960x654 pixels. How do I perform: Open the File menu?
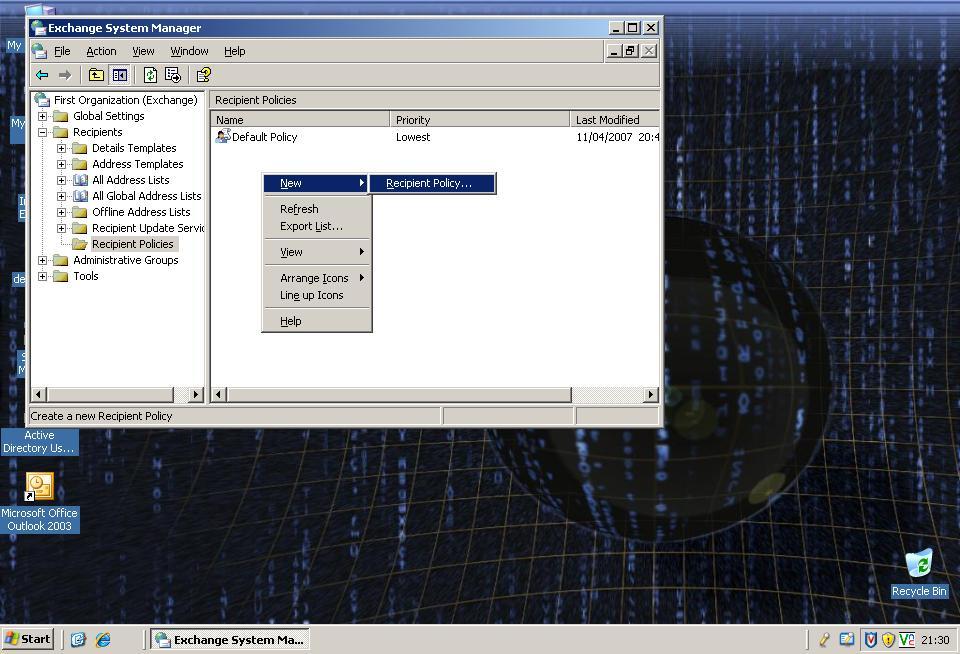62,51
